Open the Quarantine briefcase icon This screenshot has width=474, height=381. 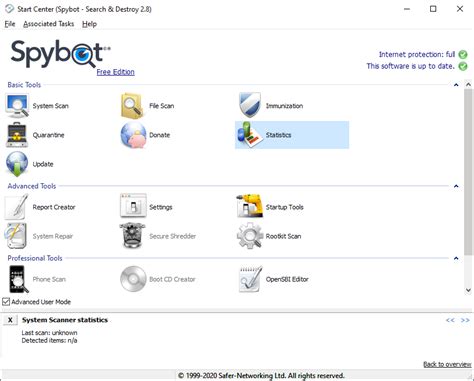(x=17, y=135)
